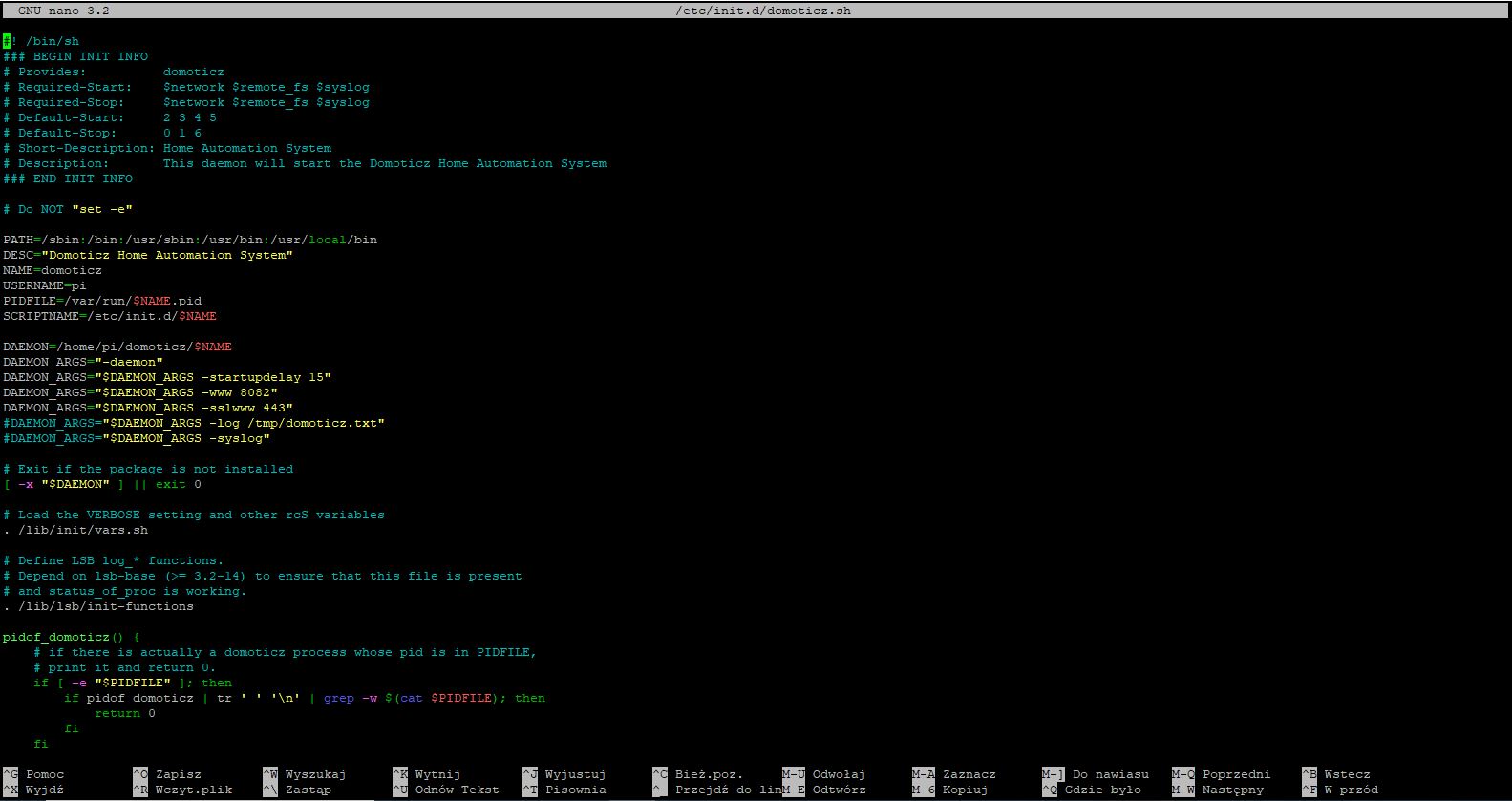Screen dimensions: 1512x801
Task: Click the Przejdź do lin shortcut
Action: pos(716,790)
